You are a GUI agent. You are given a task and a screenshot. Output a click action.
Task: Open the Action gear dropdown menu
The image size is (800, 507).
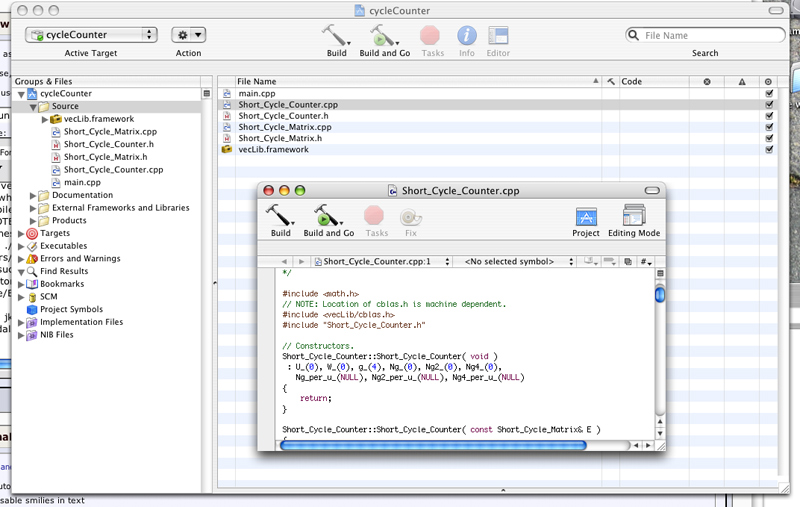(188, 35)
